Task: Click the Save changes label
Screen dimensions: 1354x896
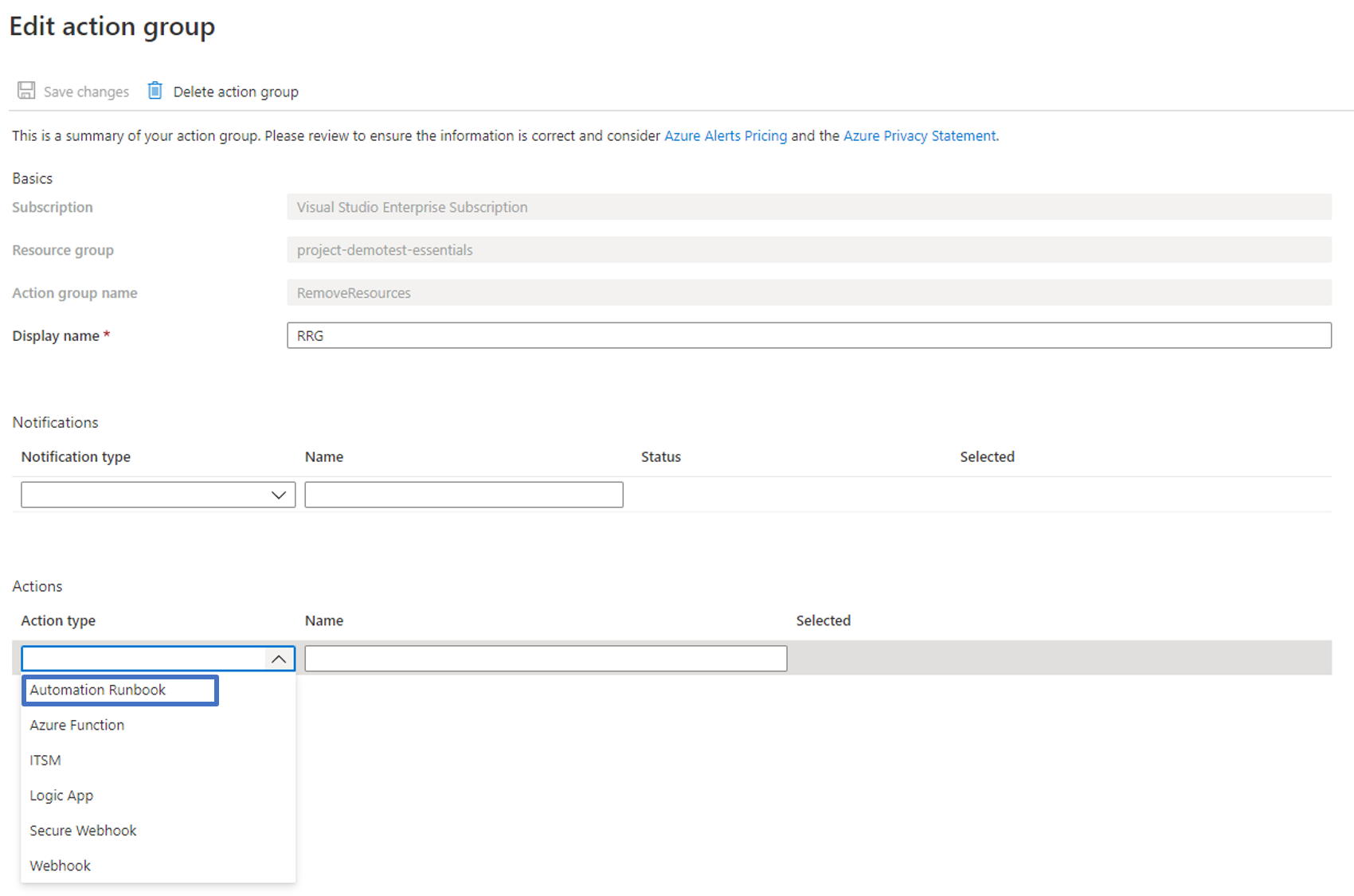Action: pos(86,92)
